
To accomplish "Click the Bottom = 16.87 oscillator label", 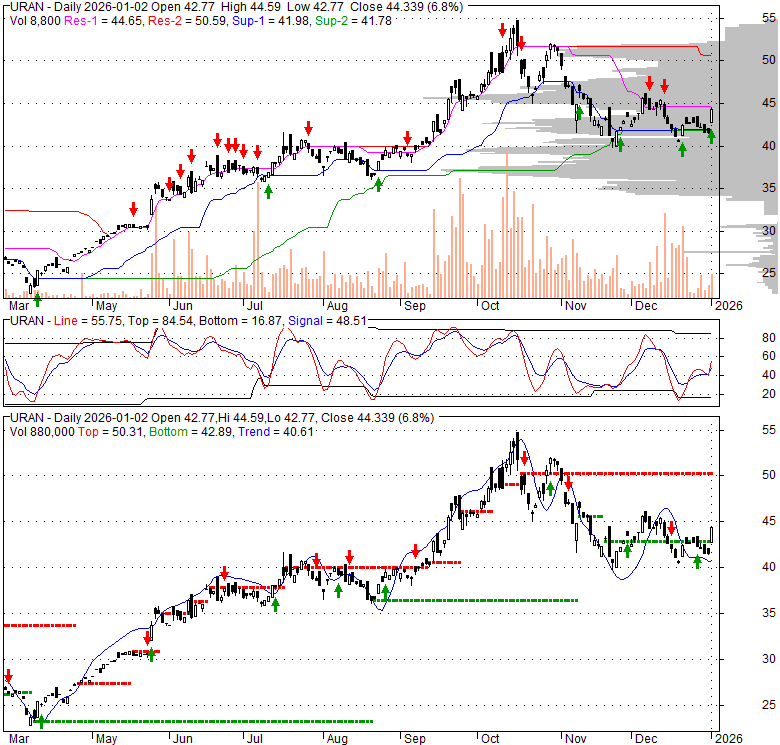I will pyautogui.click(x=241, y=321).
